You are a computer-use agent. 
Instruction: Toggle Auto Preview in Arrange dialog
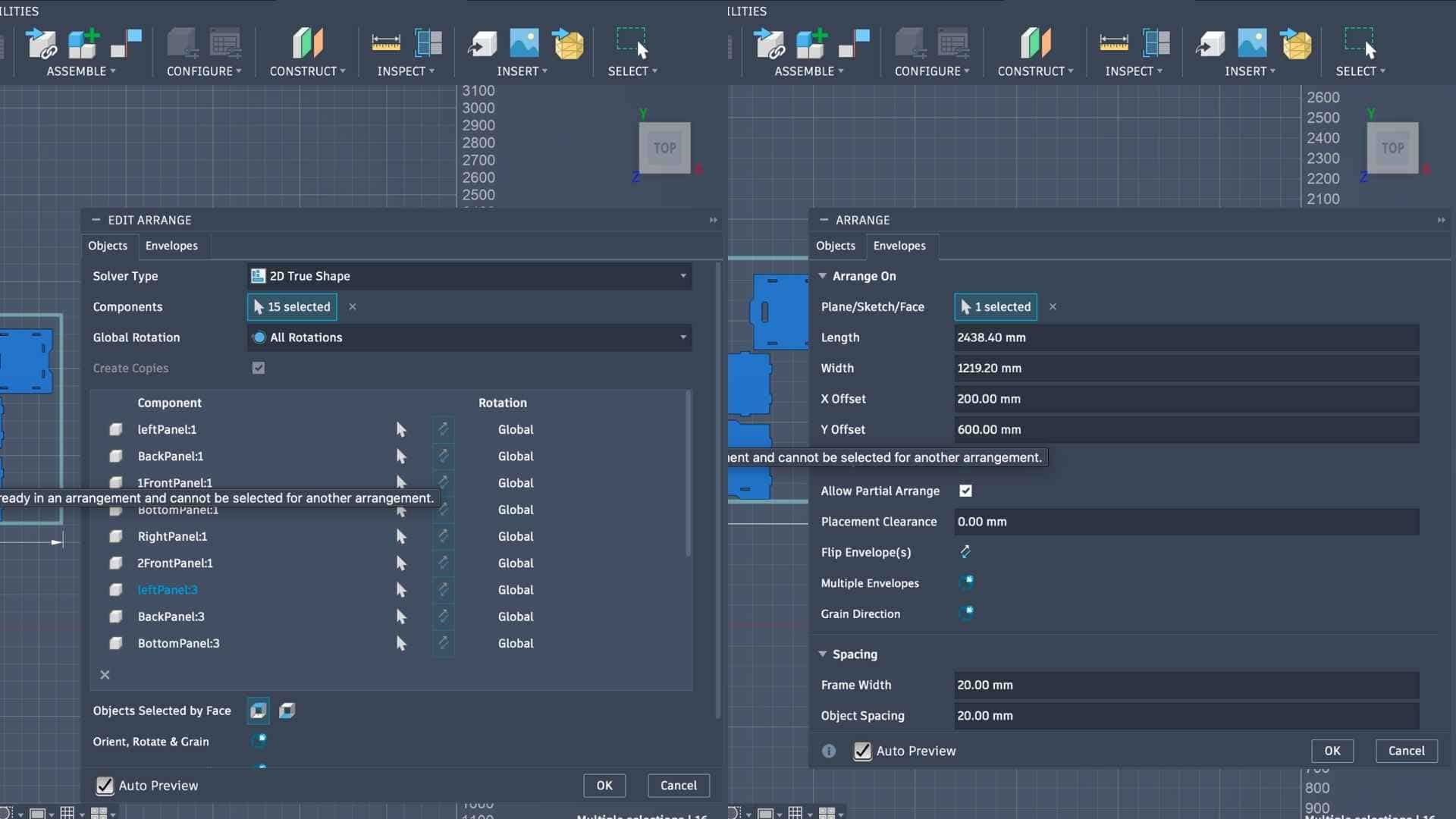(862, 751)
